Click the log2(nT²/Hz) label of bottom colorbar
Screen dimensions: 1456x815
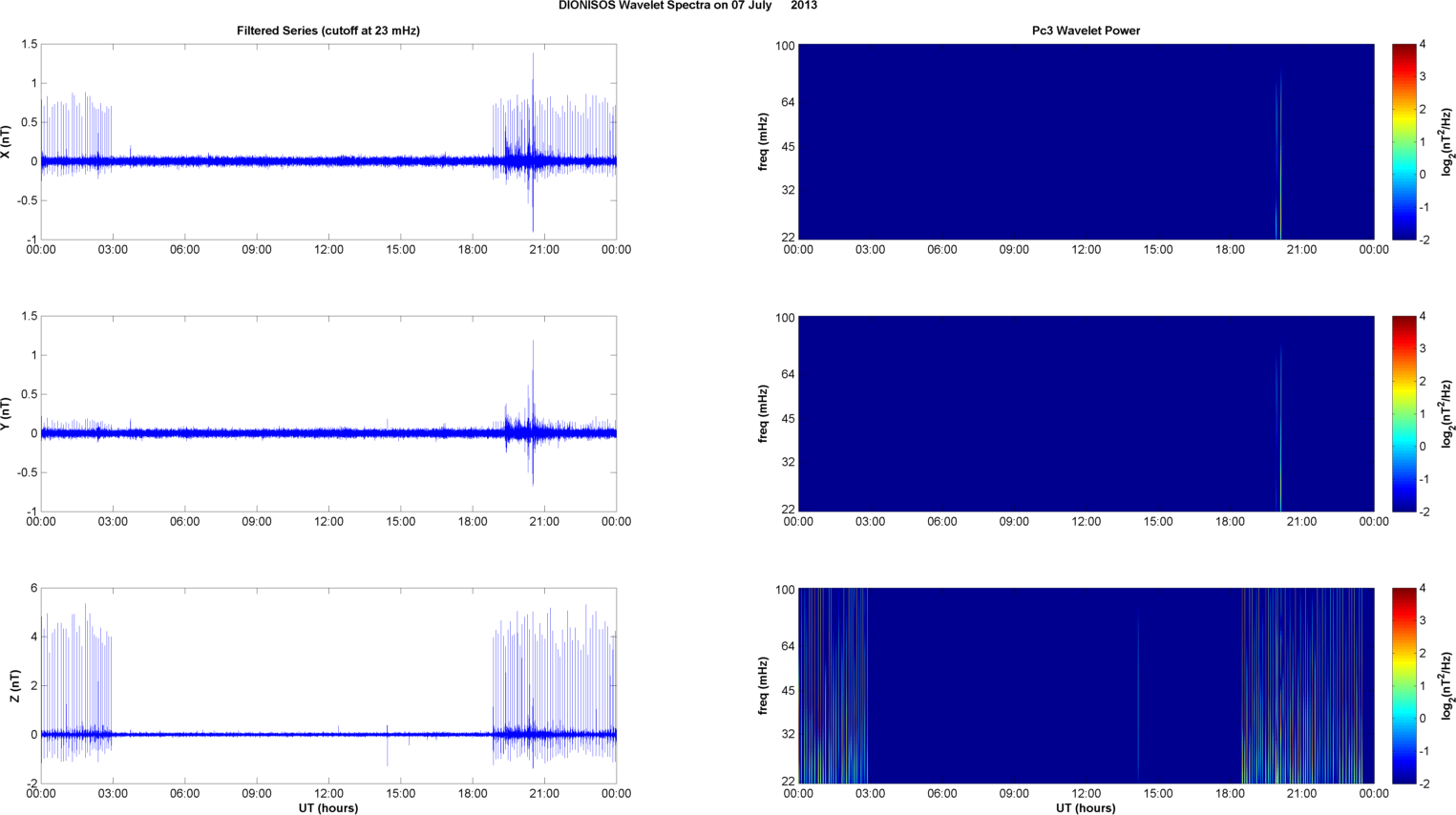tap(1446, 686)
